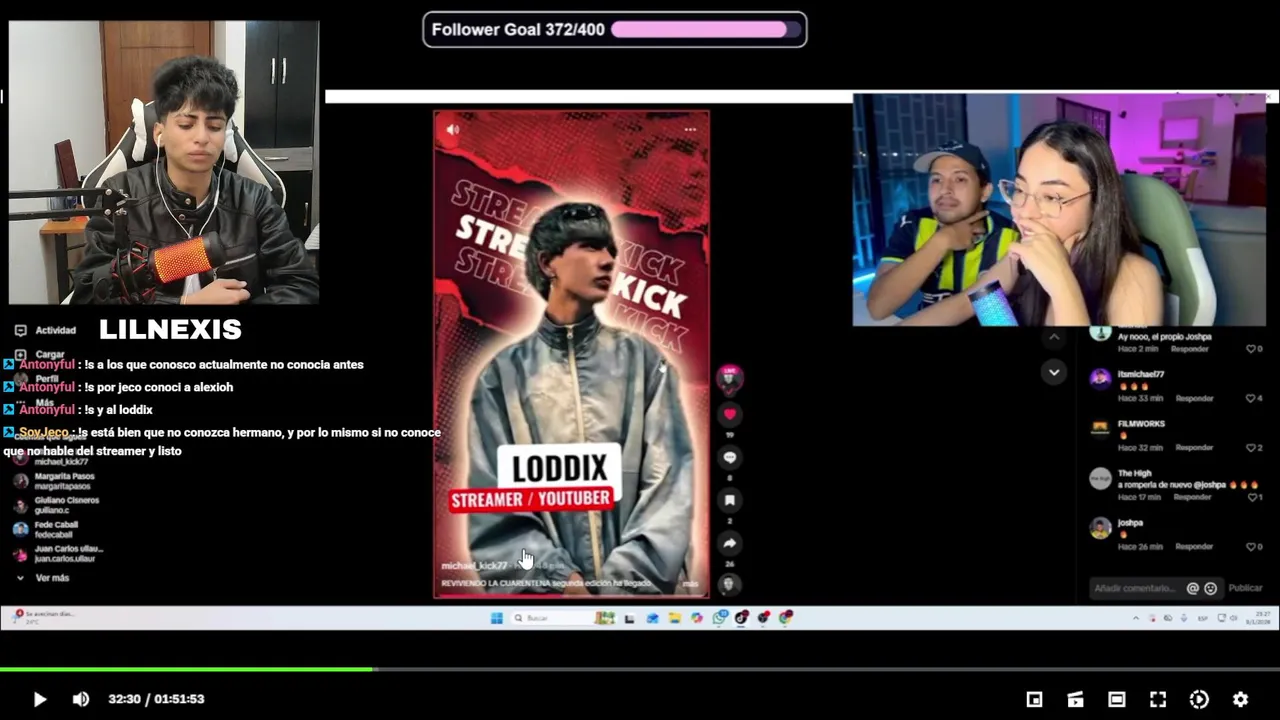Click the Añadir comentario input field
Screen dimensions: 1280x720
[1137, 588]
